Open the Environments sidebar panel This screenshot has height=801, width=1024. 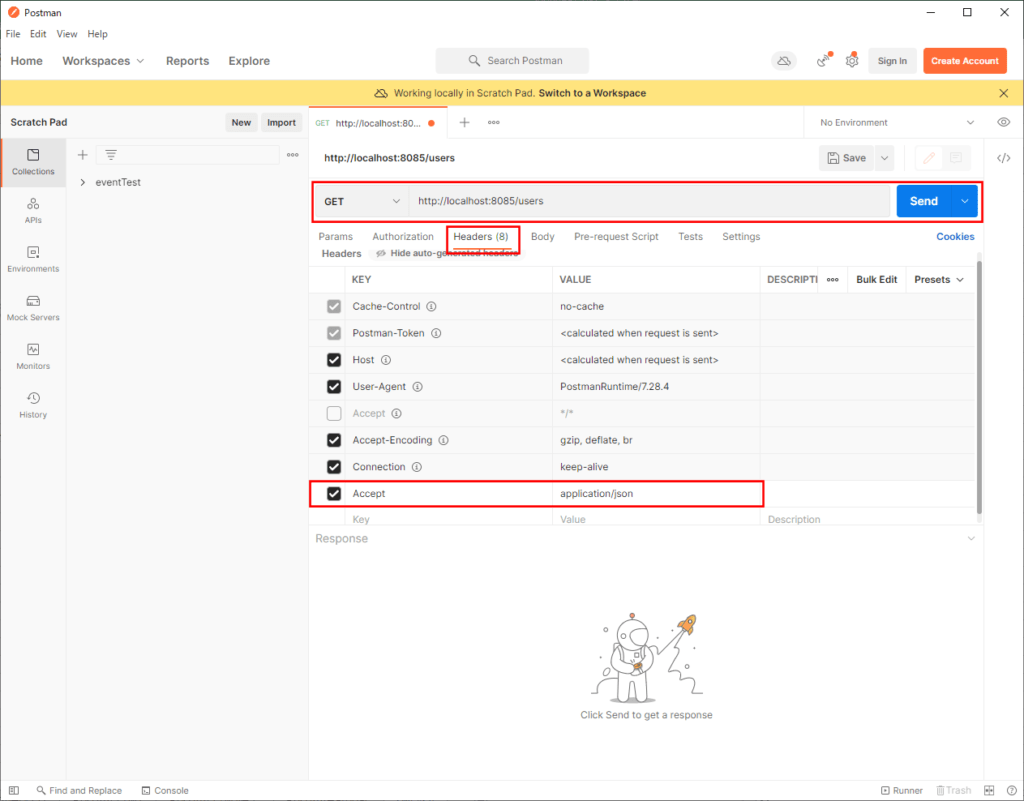point(33,259)
